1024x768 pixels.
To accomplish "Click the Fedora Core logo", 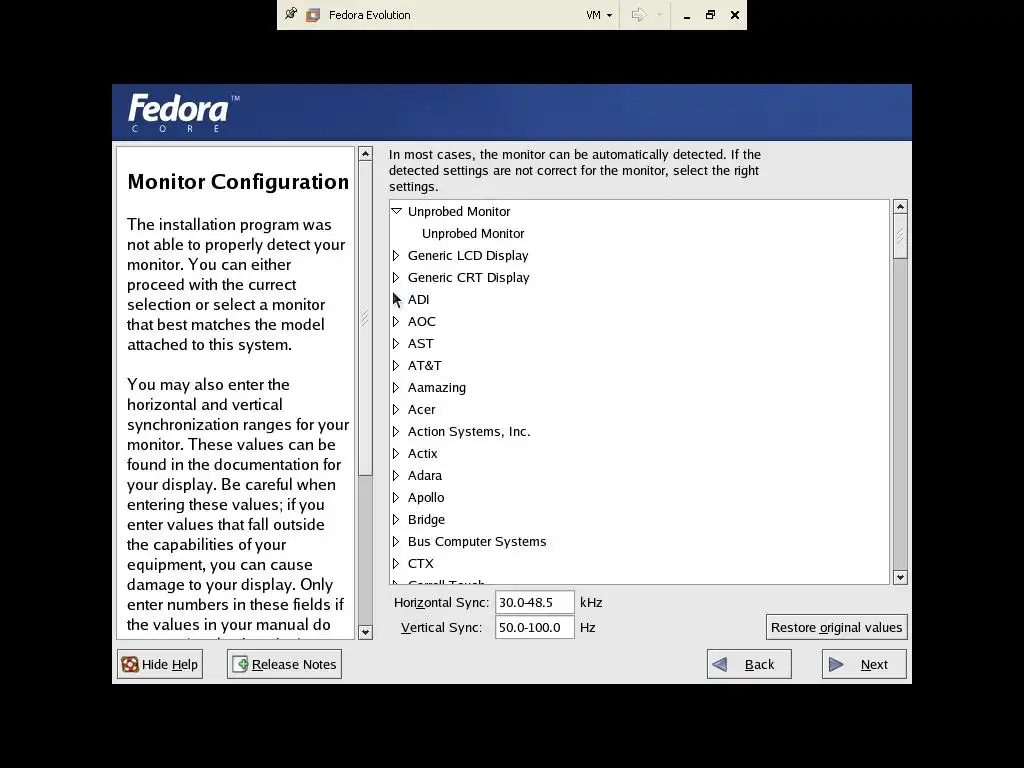I will click(x=184, y=112).
